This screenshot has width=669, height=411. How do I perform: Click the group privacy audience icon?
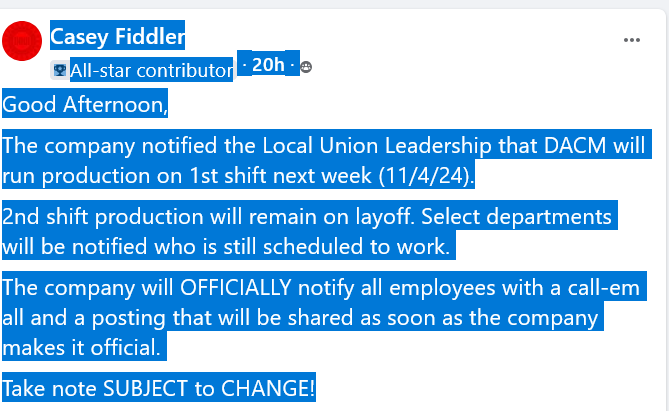(x=306, y=67)
